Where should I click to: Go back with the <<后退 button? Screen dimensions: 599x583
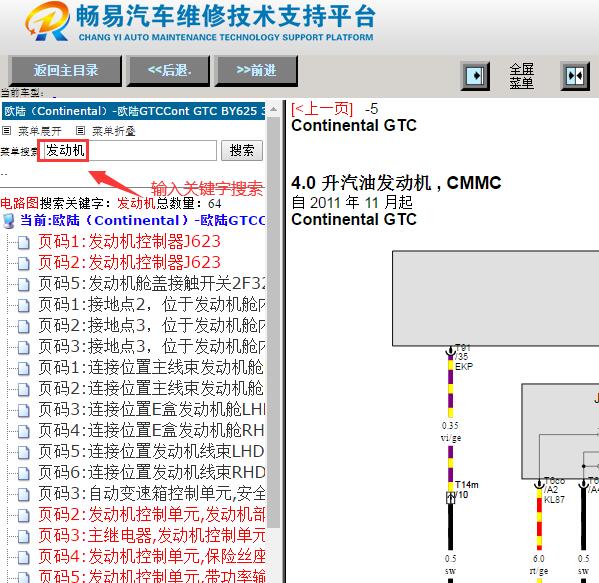168,71
